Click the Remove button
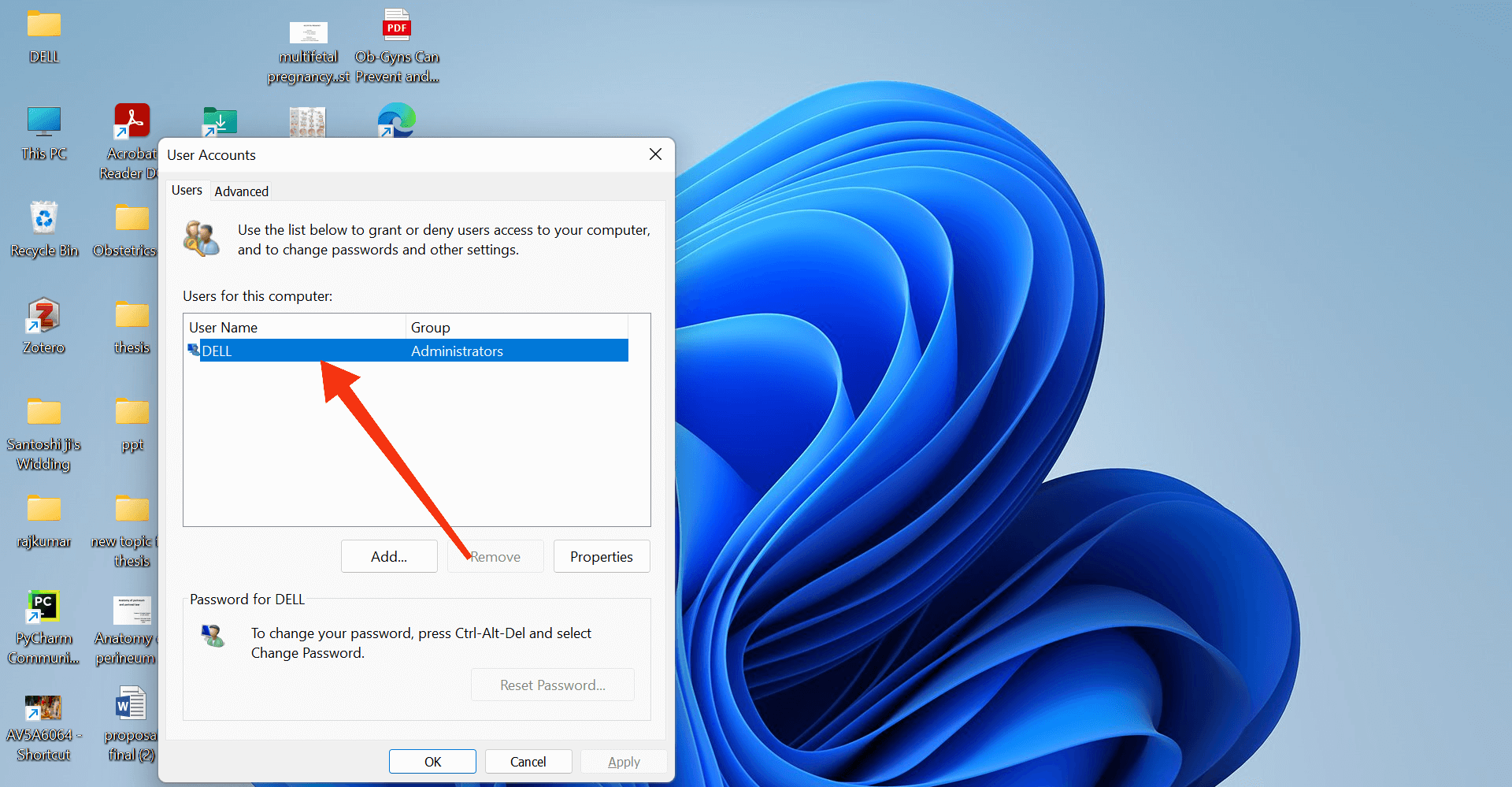The image size is (1512, 787). [x=495, y=556]
